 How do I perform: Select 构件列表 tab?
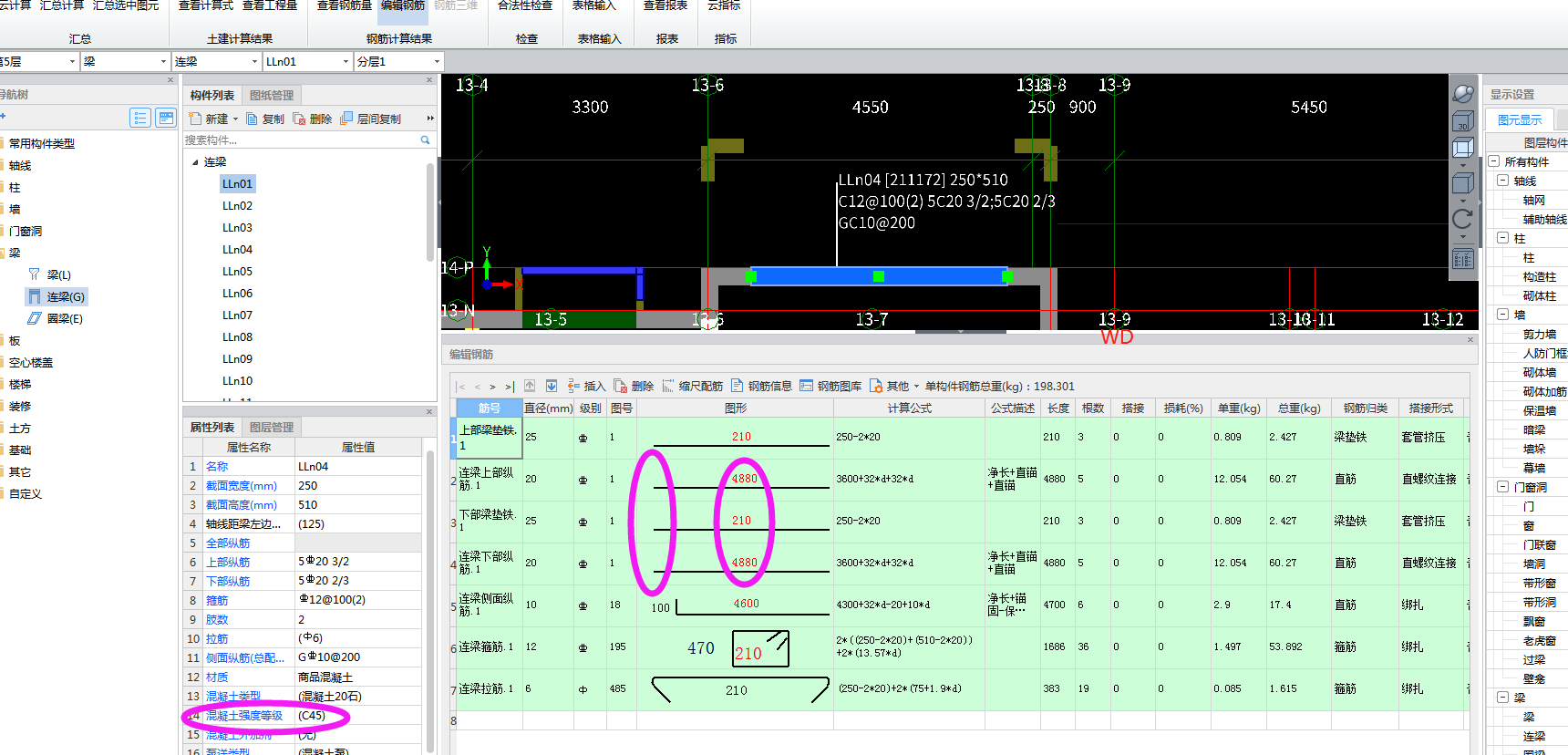212,96
